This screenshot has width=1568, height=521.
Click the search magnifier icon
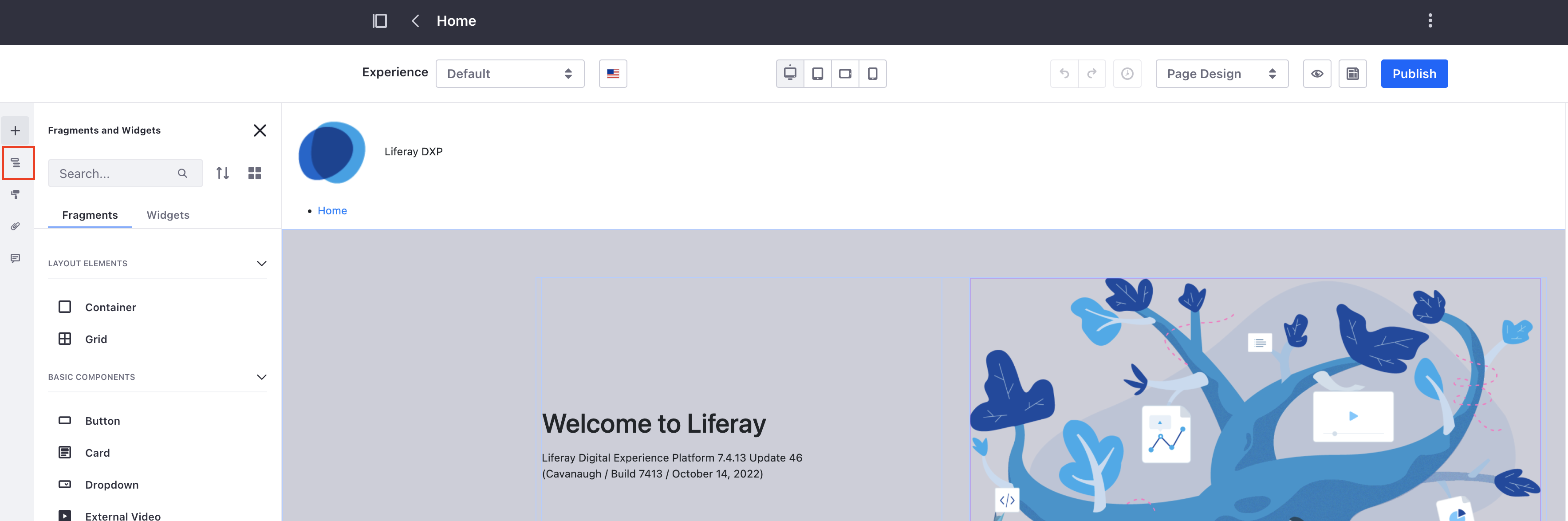click(x=183, y=174)
